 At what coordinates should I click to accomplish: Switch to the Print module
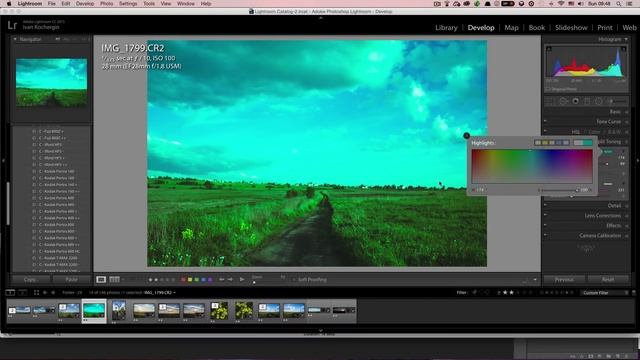click(x=604, y=27)
